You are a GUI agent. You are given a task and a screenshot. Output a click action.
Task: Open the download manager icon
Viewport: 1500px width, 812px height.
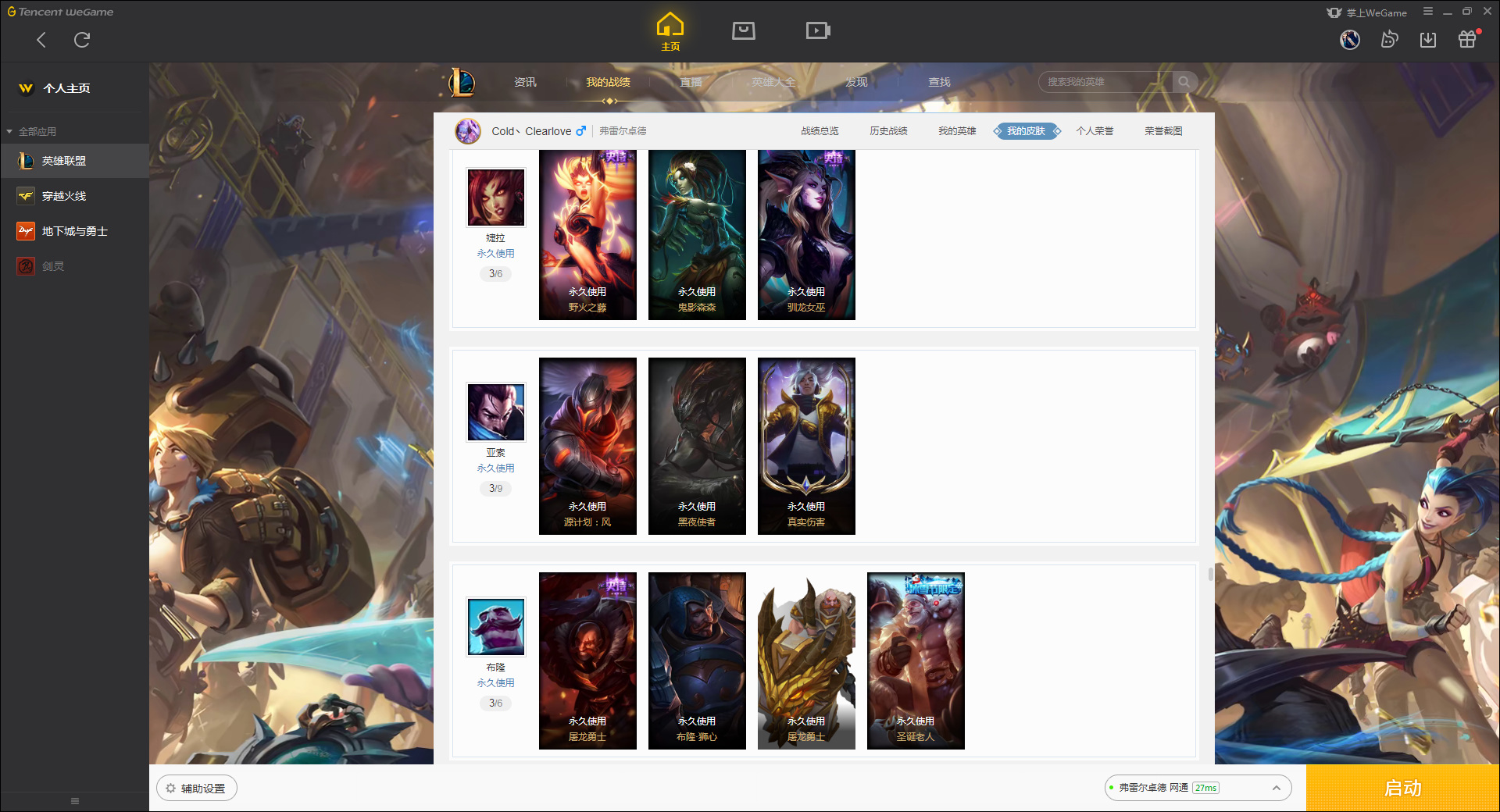point(1428,39)
